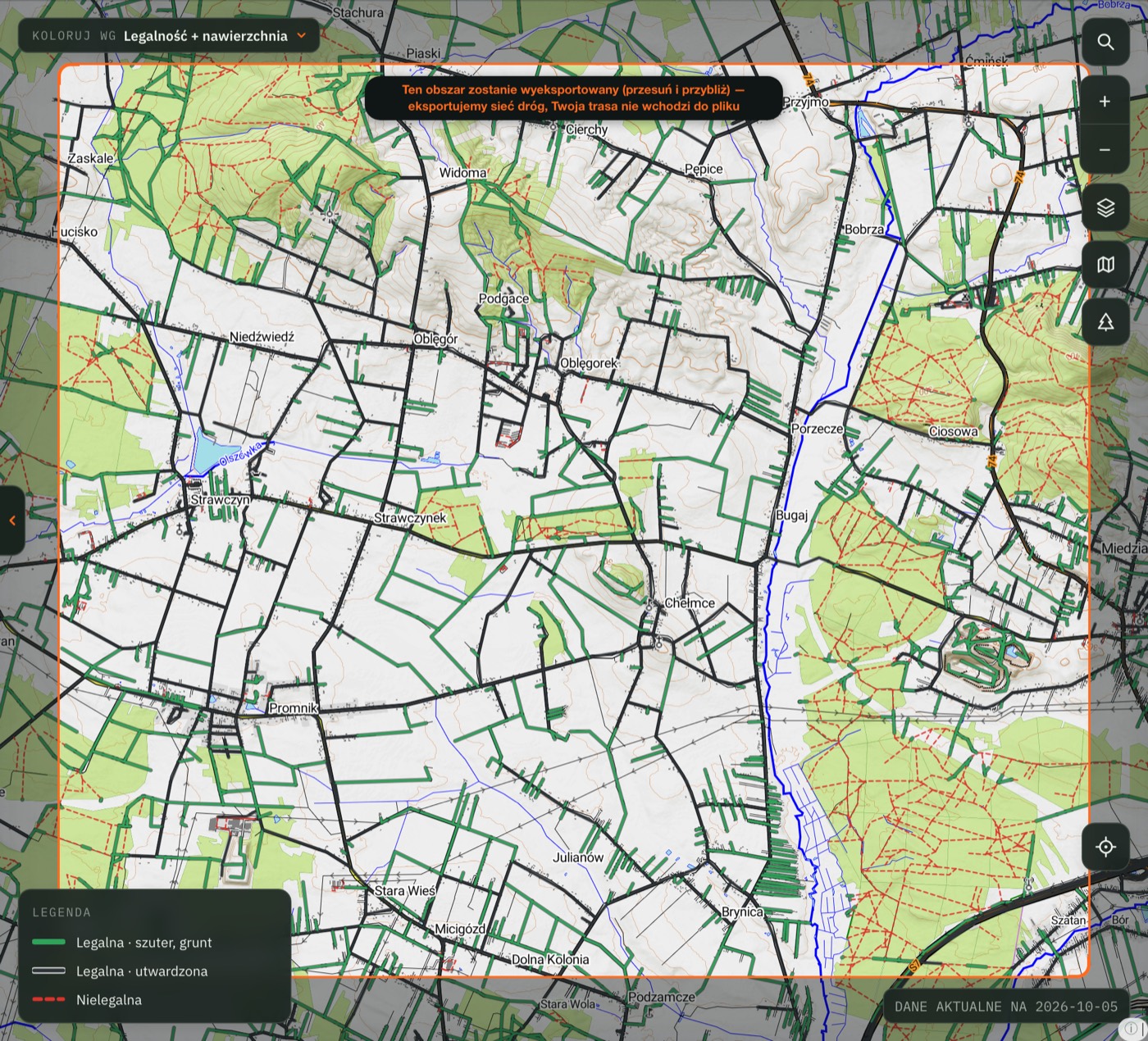Click the Strawczynek village label
The image size is (1148, 1041).
(410, 518)
